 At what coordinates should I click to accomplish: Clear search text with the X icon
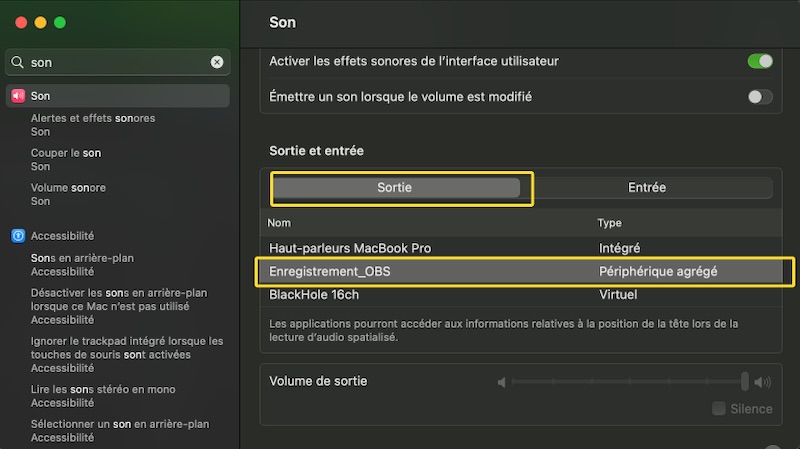217,62
